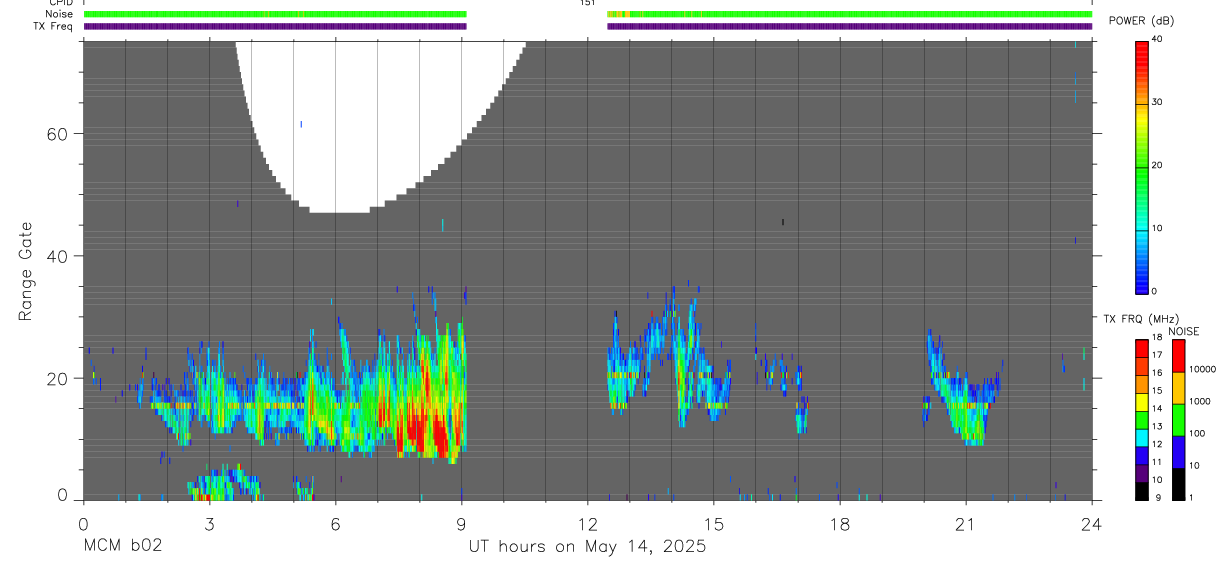Click the Noise green strip at top left
The height and width of the screenshot is (567, 1228).
(x=275, y=14)
